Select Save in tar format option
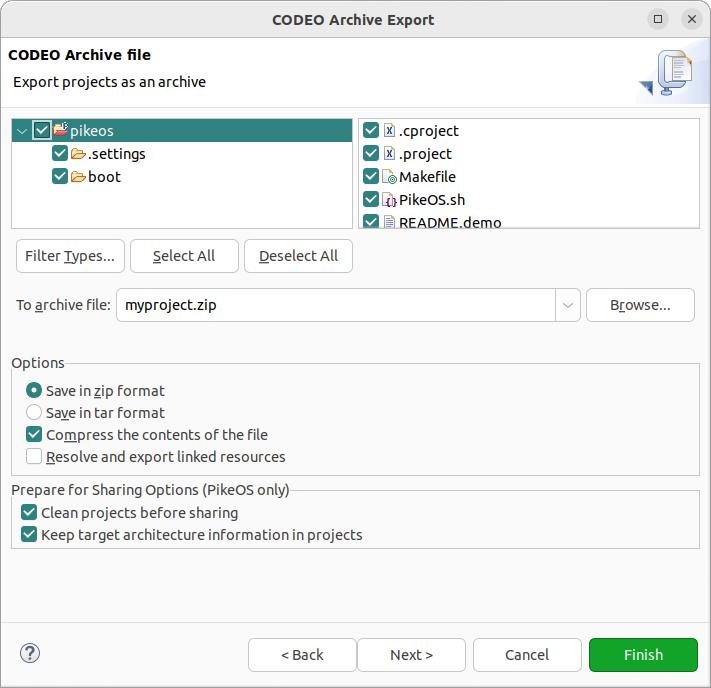711x688 pixels. click(x=35, y=413)
